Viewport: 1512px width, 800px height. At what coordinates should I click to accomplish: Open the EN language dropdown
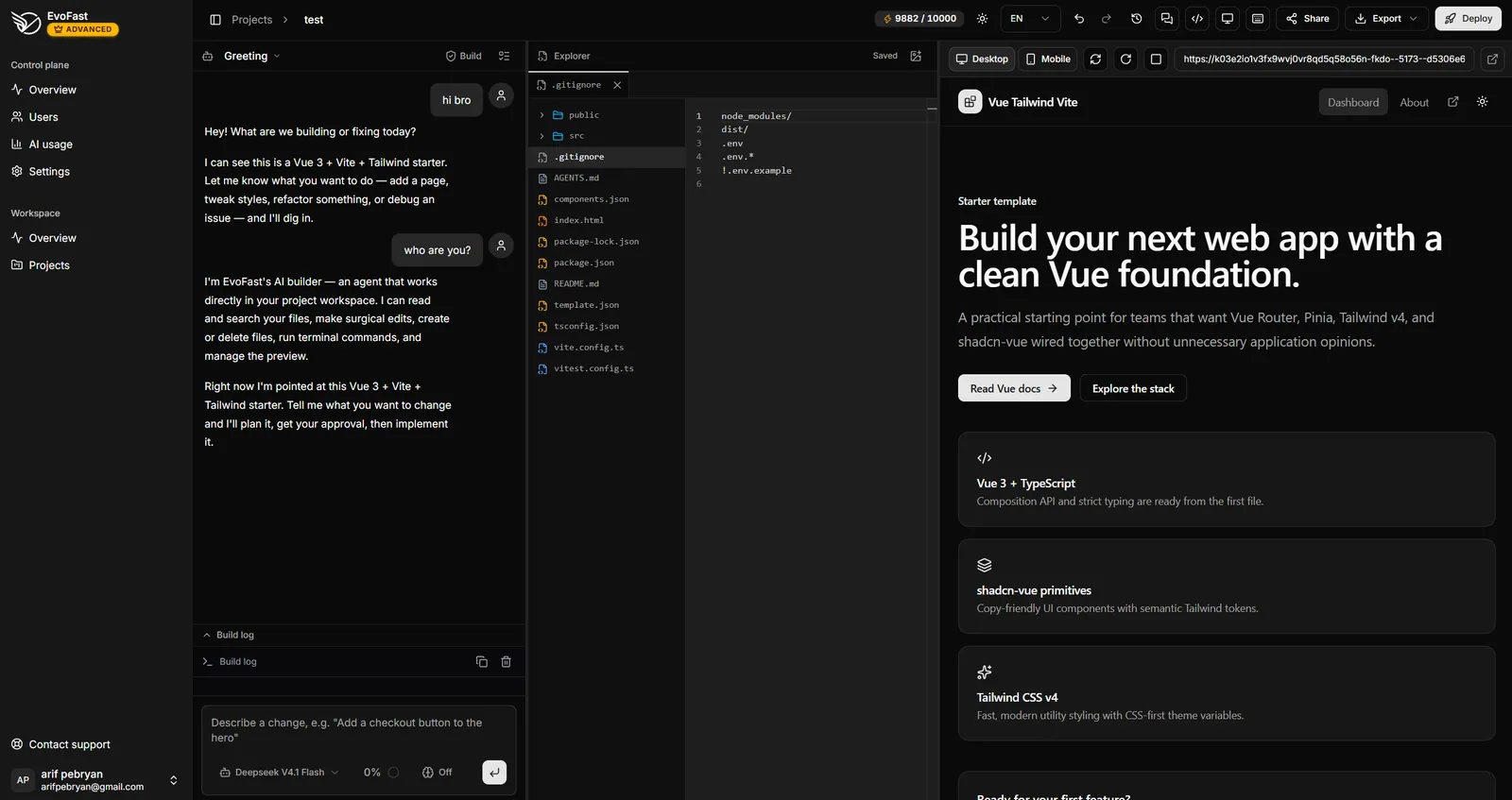1030,19
